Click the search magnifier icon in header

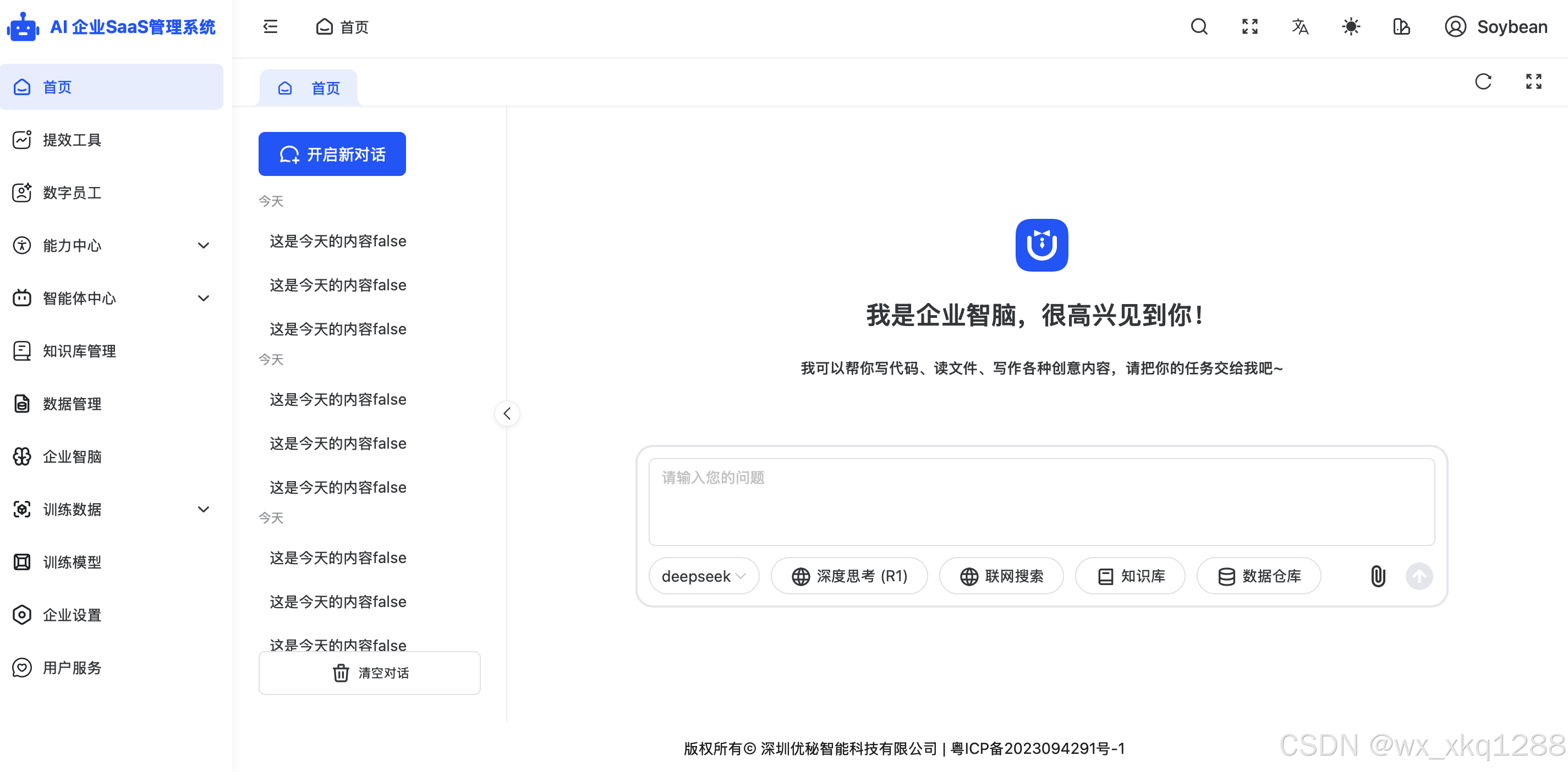coord(1198,27)
